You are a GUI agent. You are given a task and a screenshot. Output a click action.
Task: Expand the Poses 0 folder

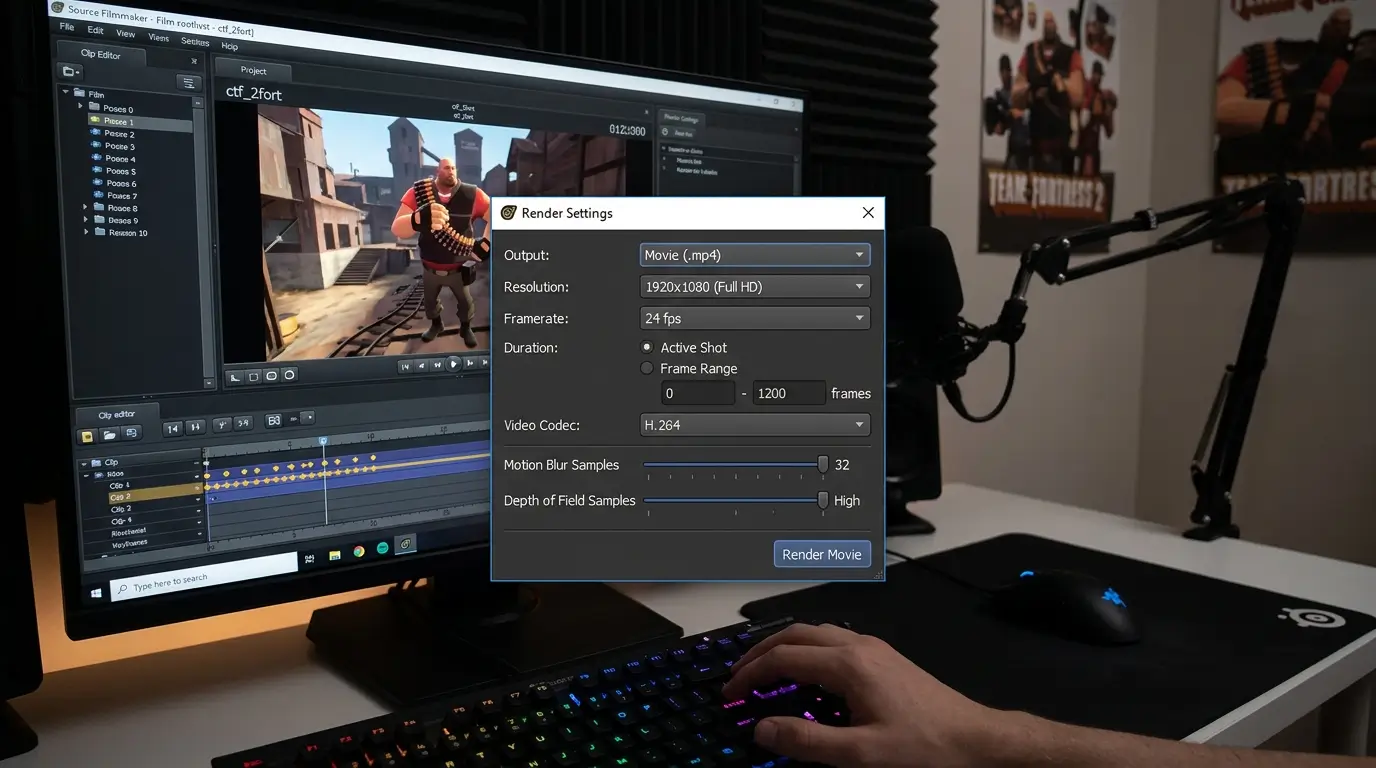[x=80, y=105]
